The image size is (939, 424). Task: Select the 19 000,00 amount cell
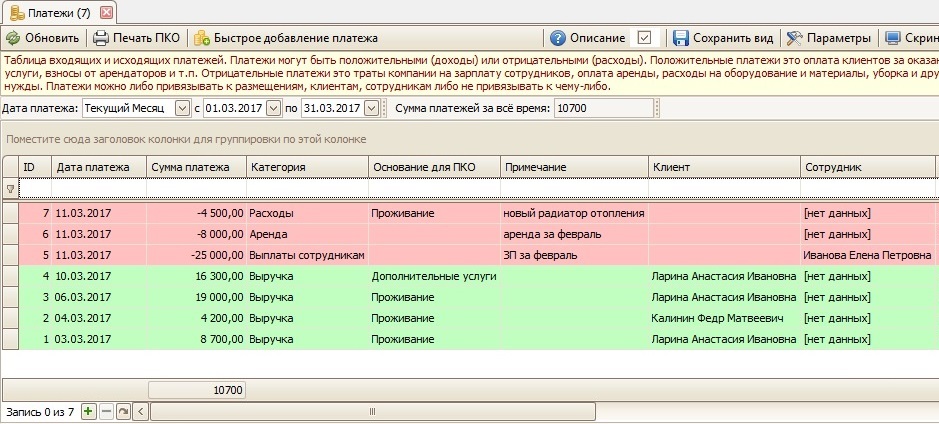[196, 297]
